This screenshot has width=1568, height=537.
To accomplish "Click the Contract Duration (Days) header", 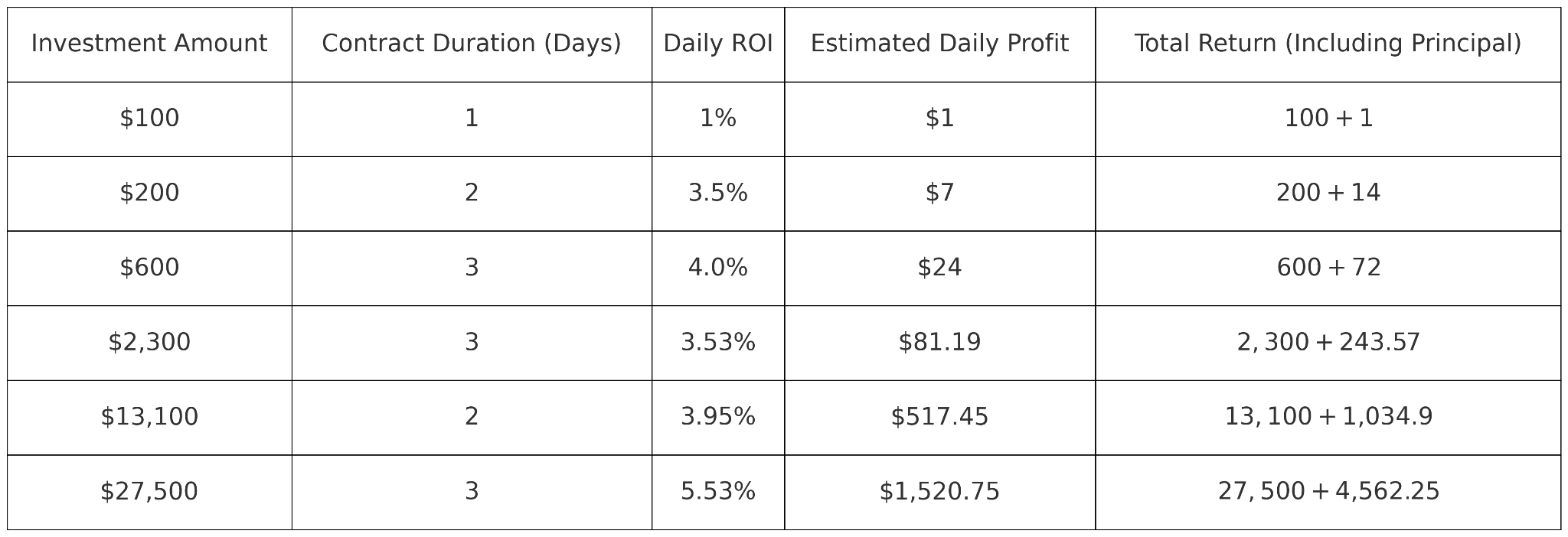I will [471, 44].
